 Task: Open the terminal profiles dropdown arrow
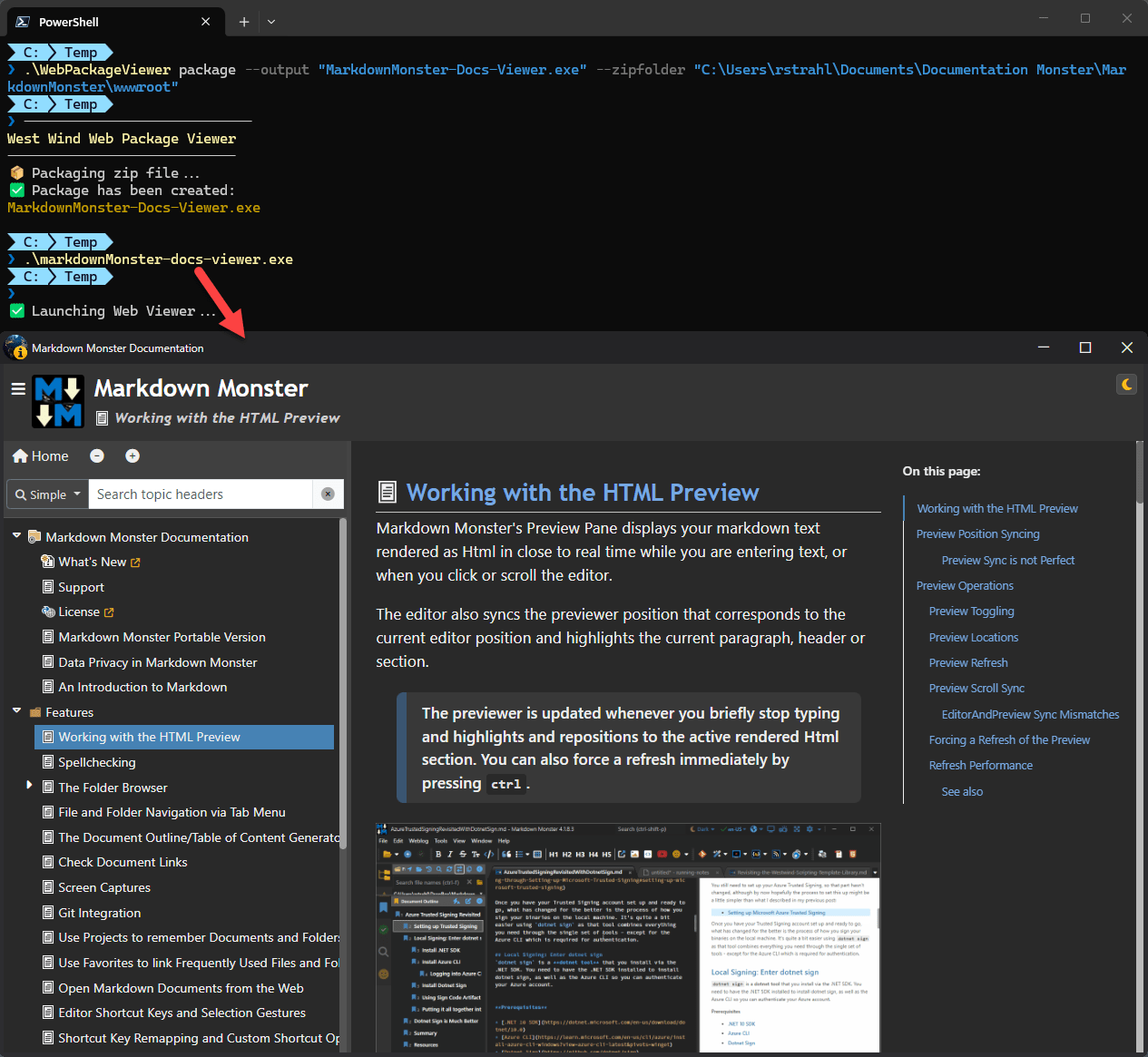(270, 22)
